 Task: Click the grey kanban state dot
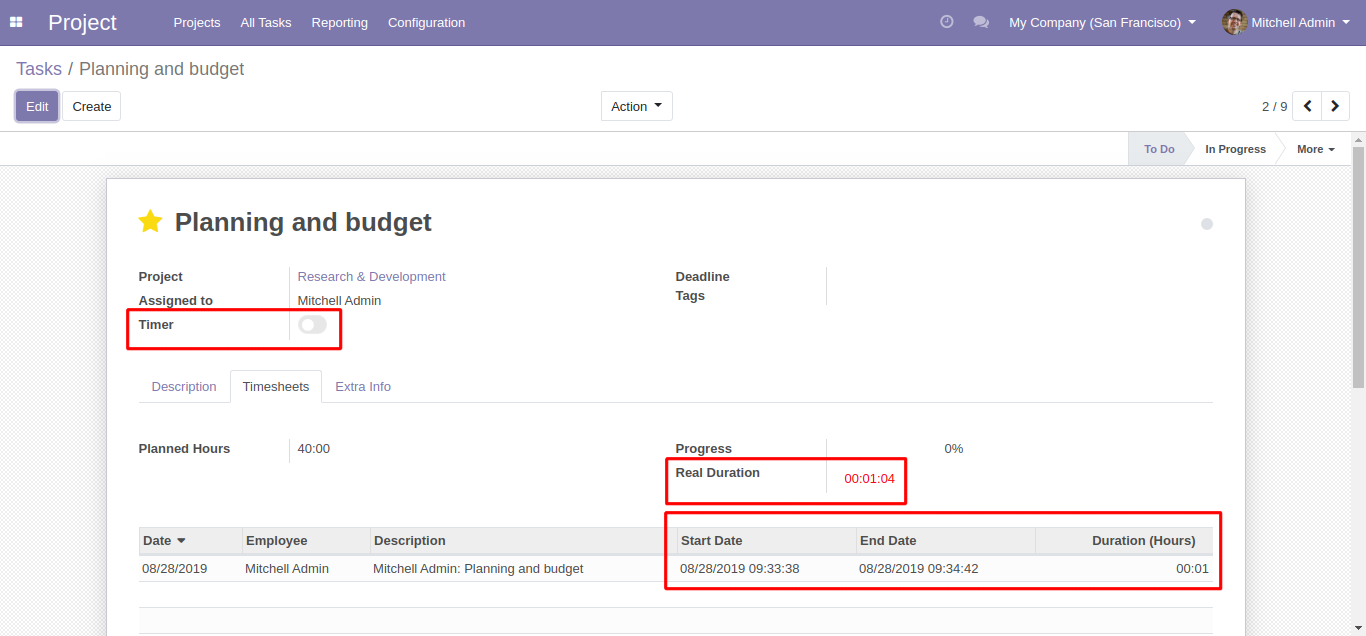click(x=1206, y=224)
